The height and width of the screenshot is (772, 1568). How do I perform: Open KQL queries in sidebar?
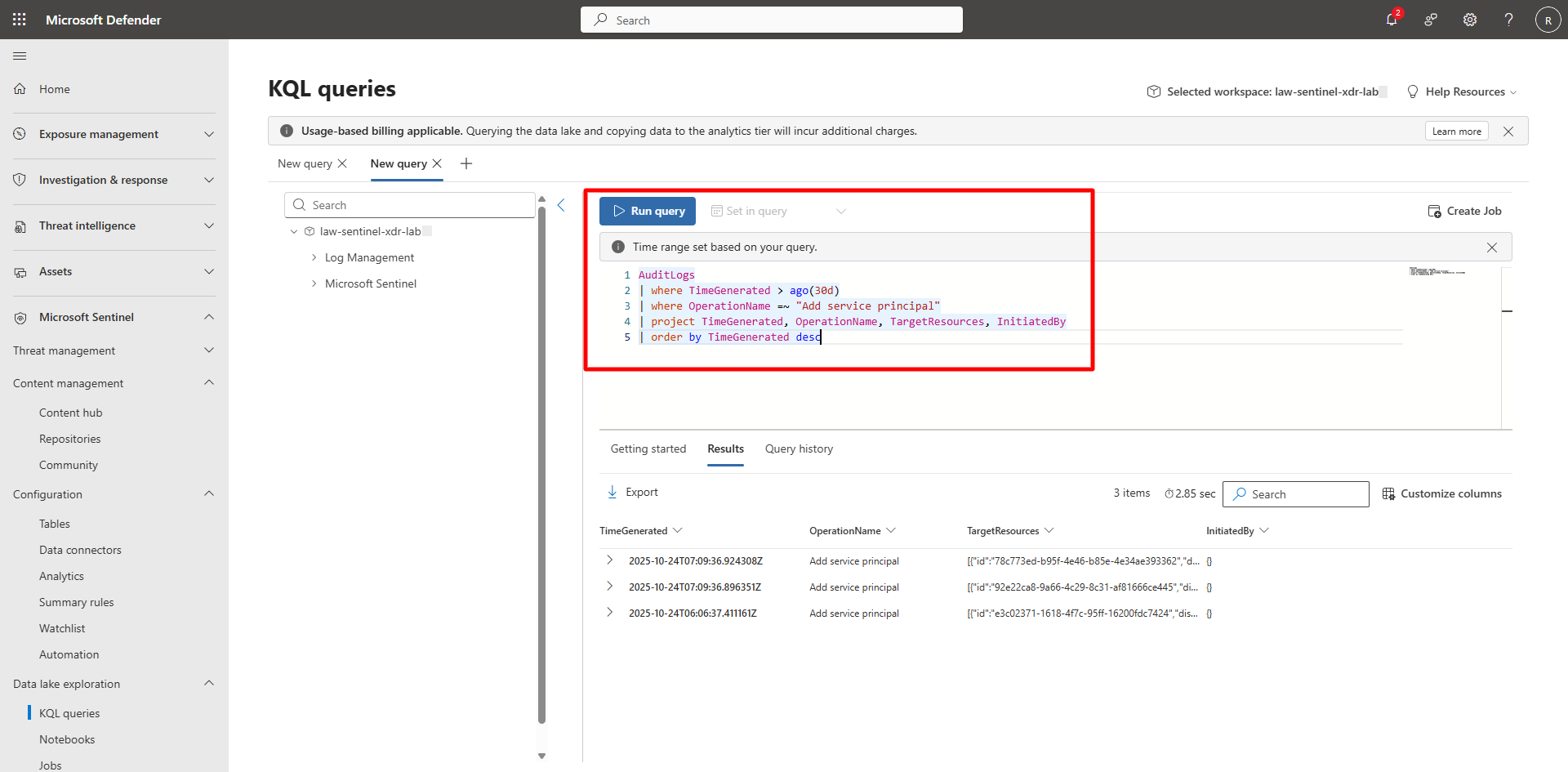(x=69, y=713)
